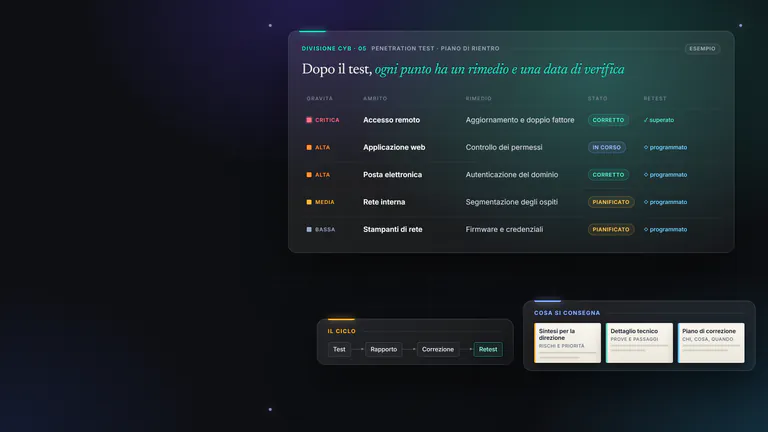This screenshot has height=432, width=768.
Task: Click the AMBITO column header
Action: point(375,98)
